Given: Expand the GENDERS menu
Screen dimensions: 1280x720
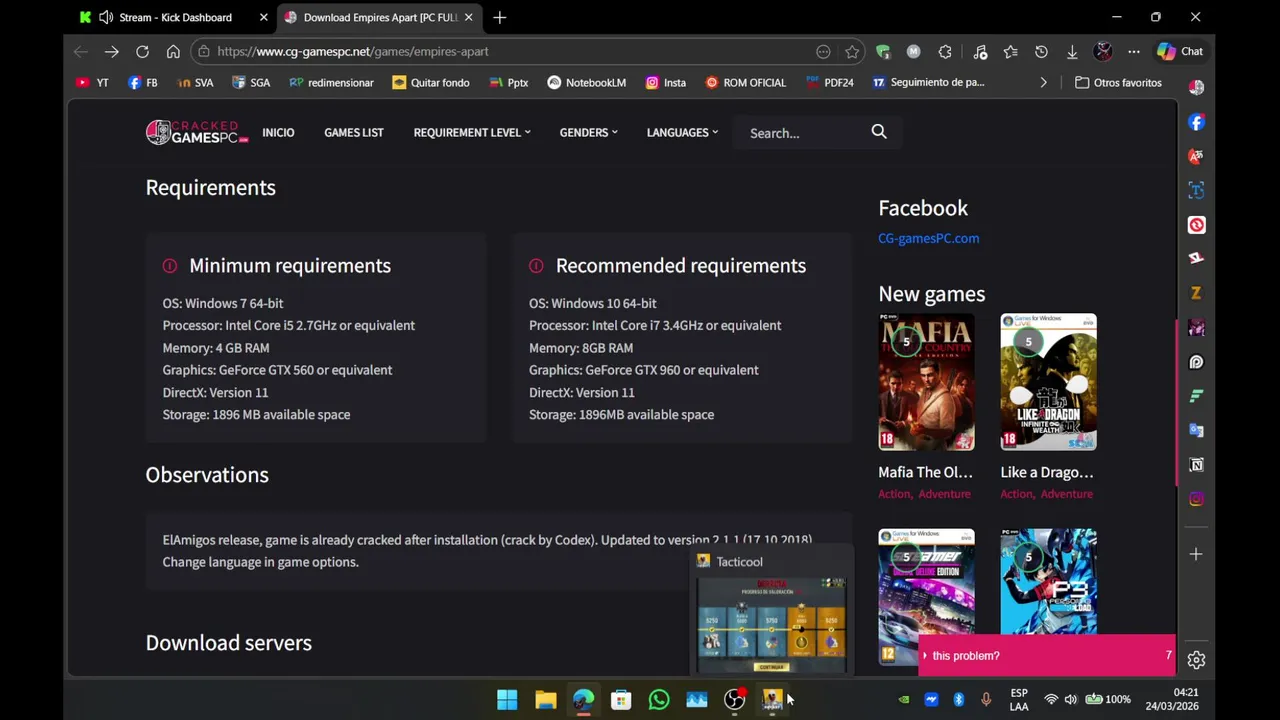Looking at the screenshot, I should tap(588, 132).
